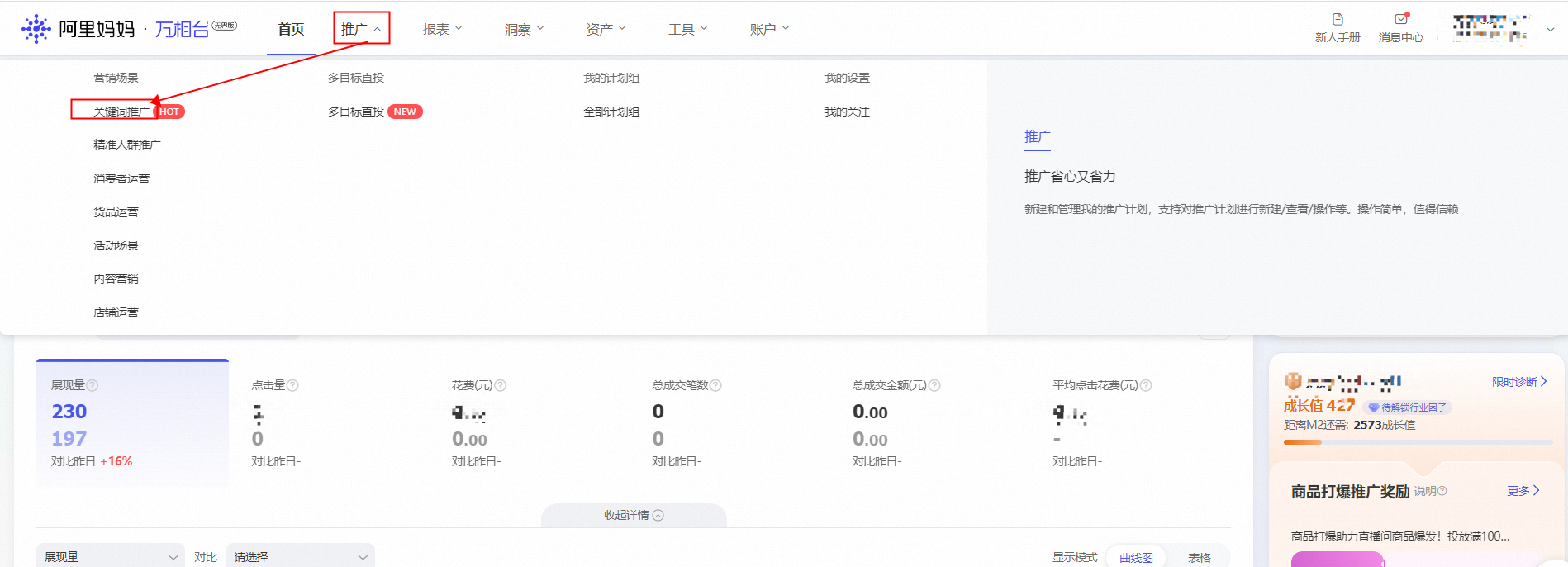Screen dimensions: 1568x567
Task: Open 多目标直投 NEW menu entry
Action: coord(356,112)
